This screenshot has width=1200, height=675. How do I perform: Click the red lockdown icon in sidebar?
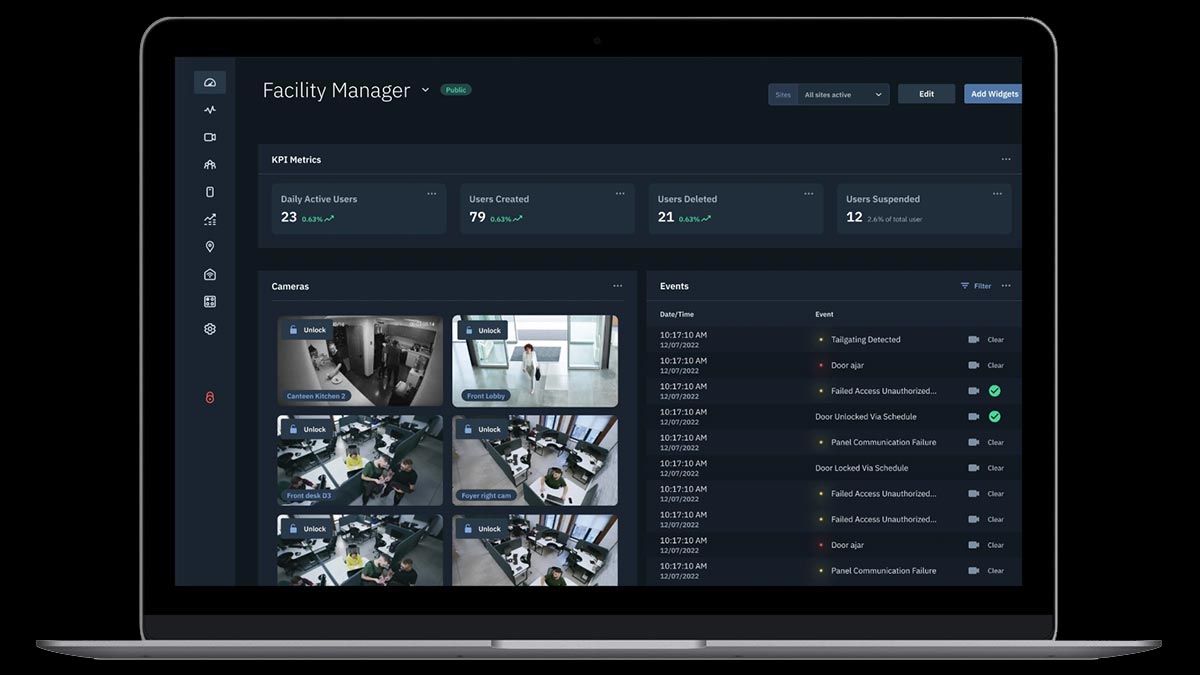tap(210, 398)
